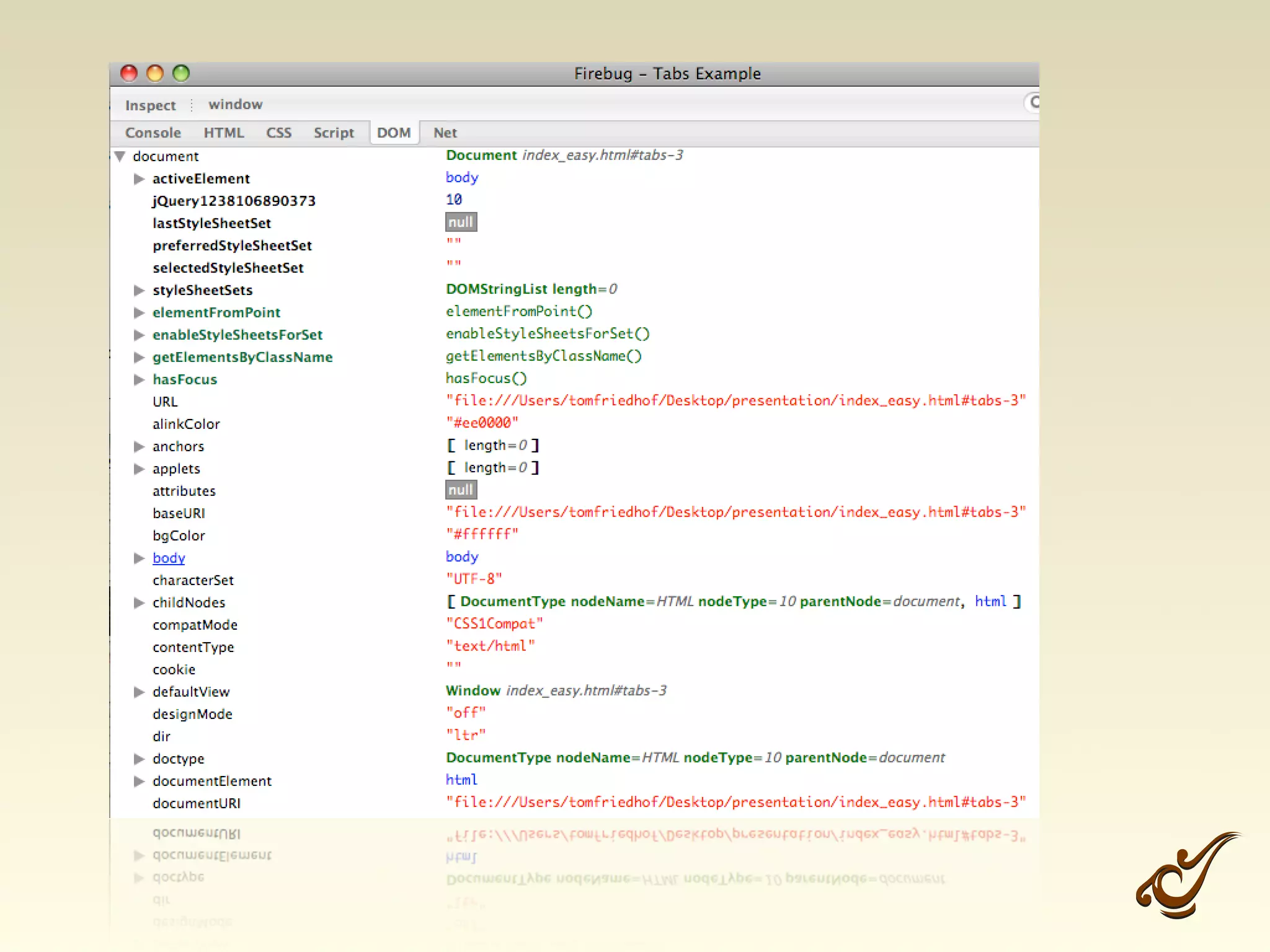The height and width of the screenshot is (952, 1270).
Task: Zoom Firebug window with green button
Action: pyautogui.click(x=181, y=74)
